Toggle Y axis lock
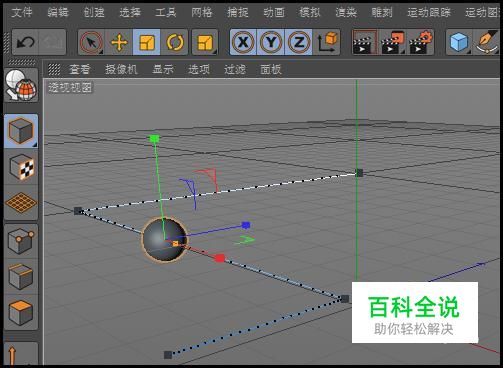This screenshot has width=503, height=368. click(x=271, y=42)
